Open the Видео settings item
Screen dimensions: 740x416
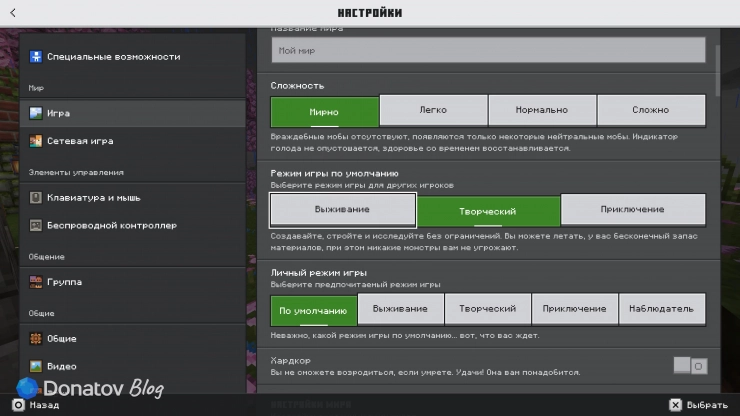pos(133,366)
